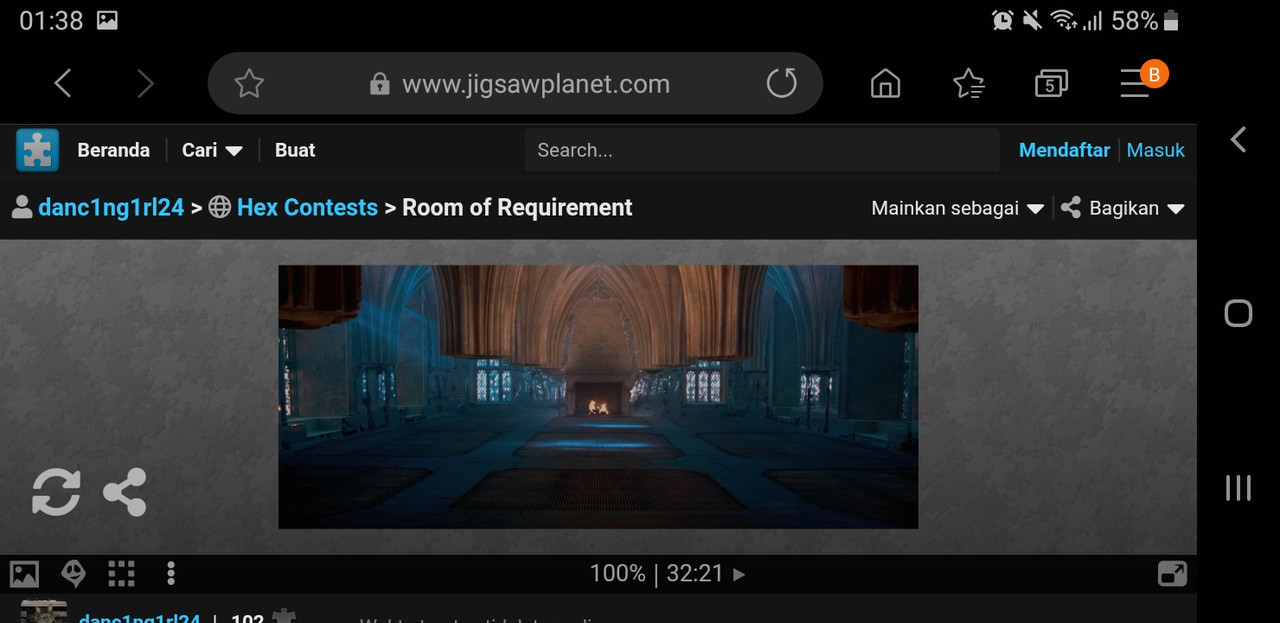The height and width of the screenshot is (623, 1280).
Task: Click the Mendaftar link
Action: (1064, 150)
